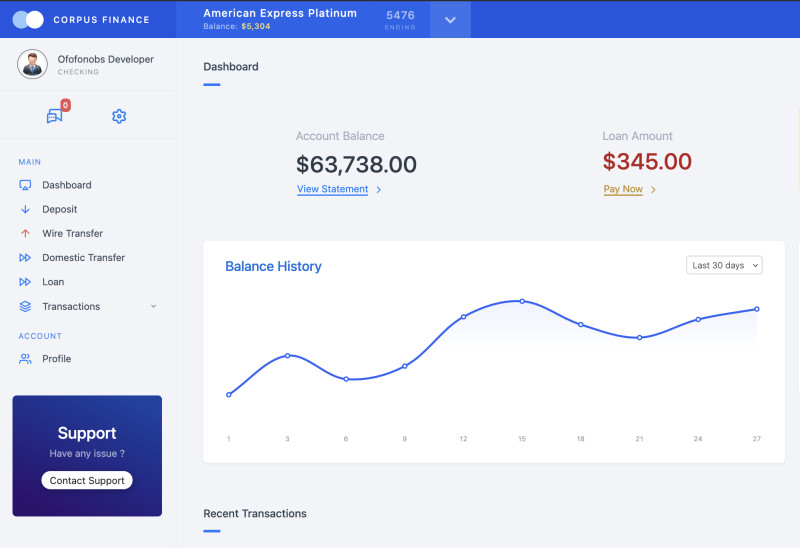The height and width of the screenshot is (548, 800).
Task: Click the Wire Transfer up-arrow icon
Action: pos(25,233)
